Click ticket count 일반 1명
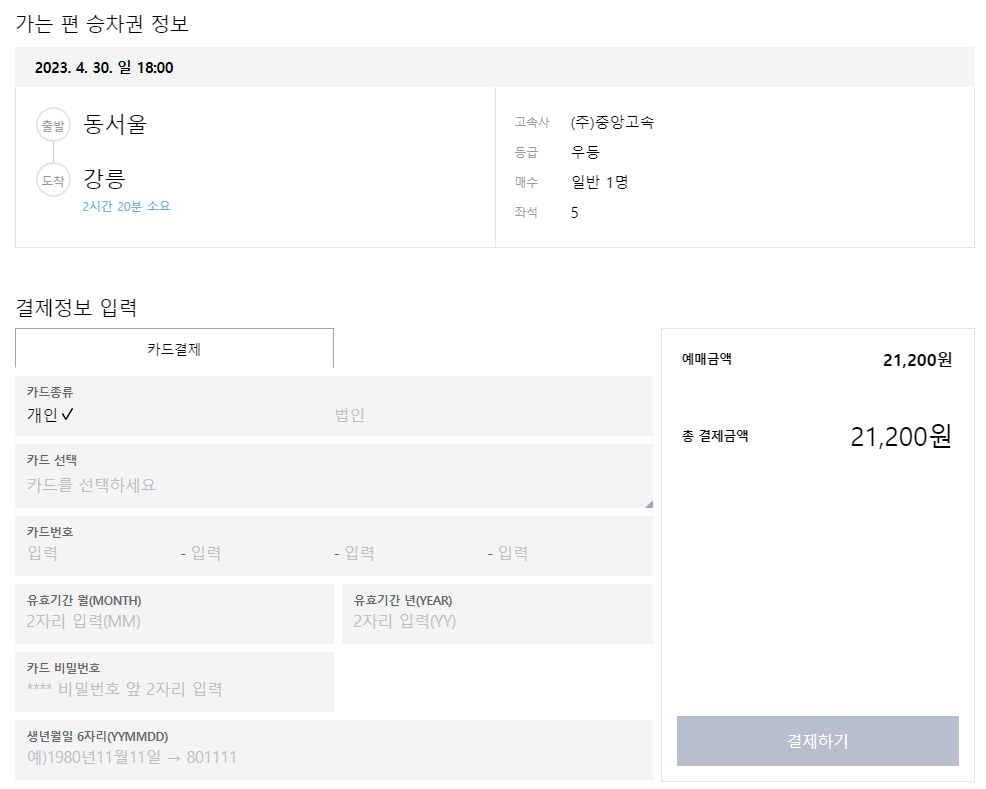 click(x=599, y=182)
